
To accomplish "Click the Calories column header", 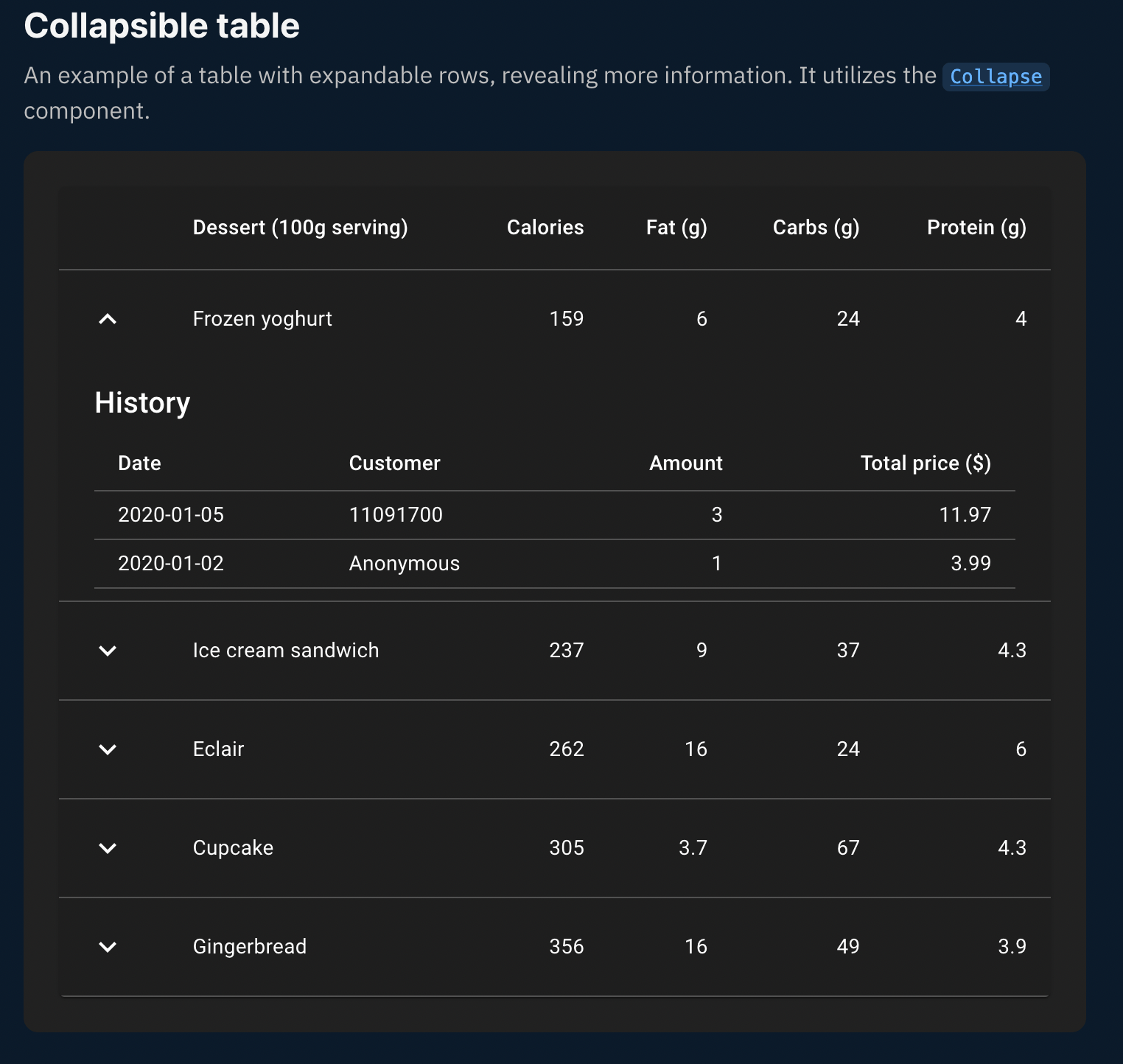I will click(x=545, y=228).
